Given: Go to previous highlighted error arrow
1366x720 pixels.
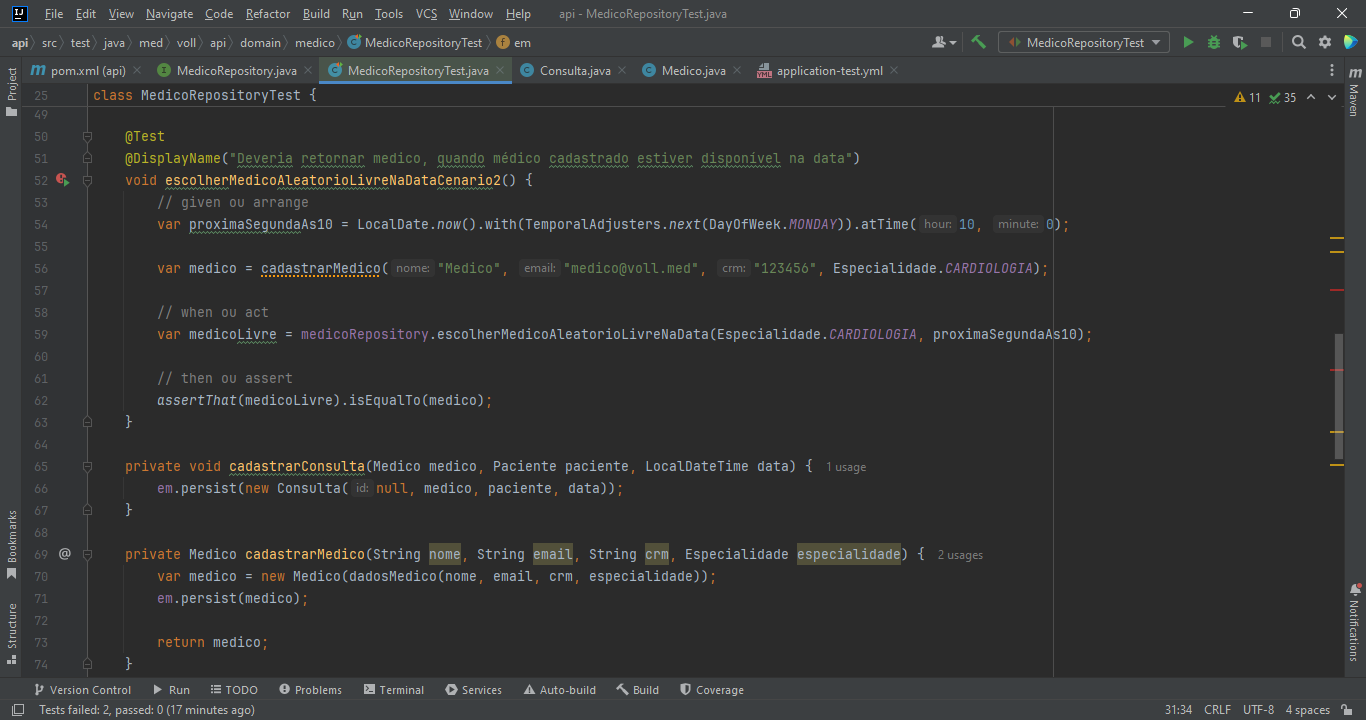Looking at the screenshot, I should (x=1312, y=97).
